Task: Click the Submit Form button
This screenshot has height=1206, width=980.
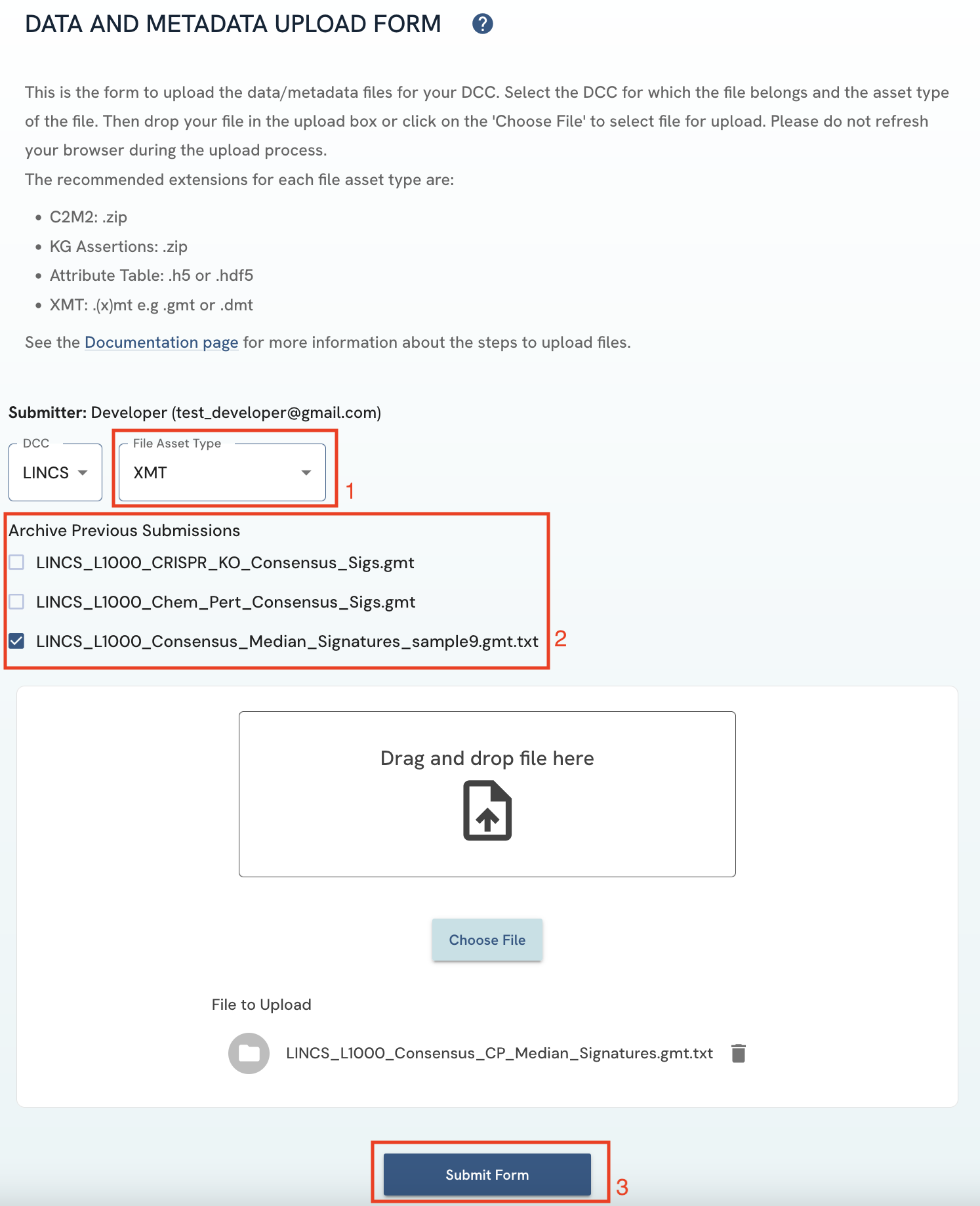Action: tap(487, 1175)
